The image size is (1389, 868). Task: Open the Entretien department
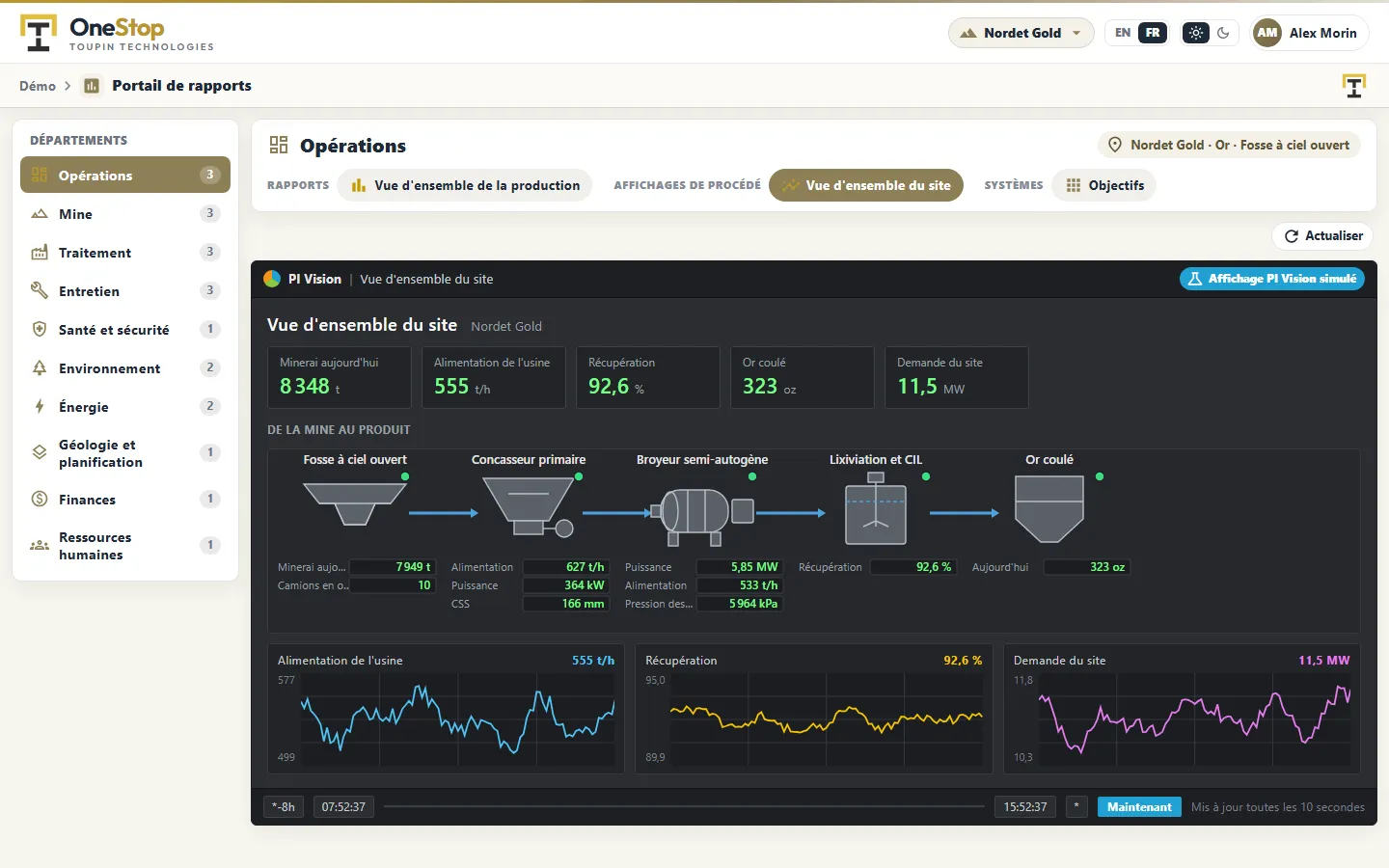tap(125, 290)
